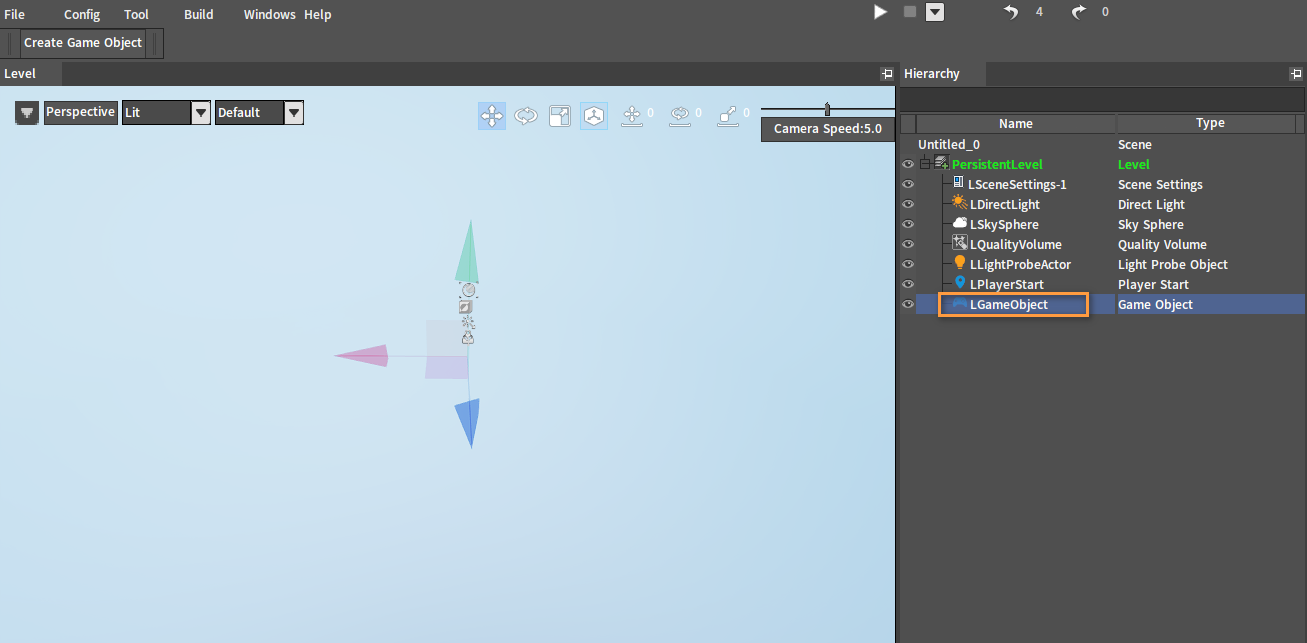Switch to the Level tab
The image size is (1307, 643).
[31, 74]
